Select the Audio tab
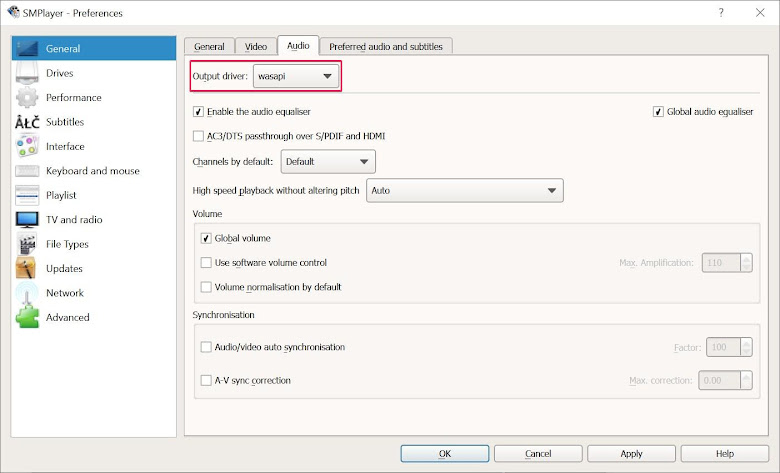The image size is (780, 473). point(298,45)
